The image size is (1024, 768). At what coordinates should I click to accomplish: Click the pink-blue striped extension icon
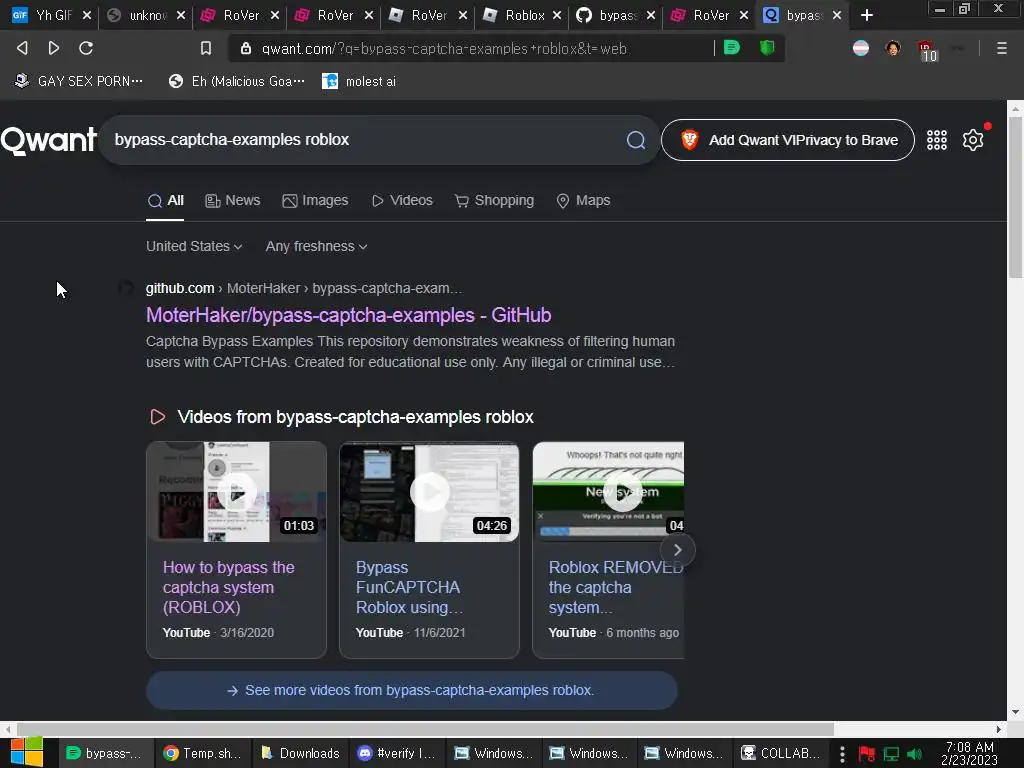point(861,48)
